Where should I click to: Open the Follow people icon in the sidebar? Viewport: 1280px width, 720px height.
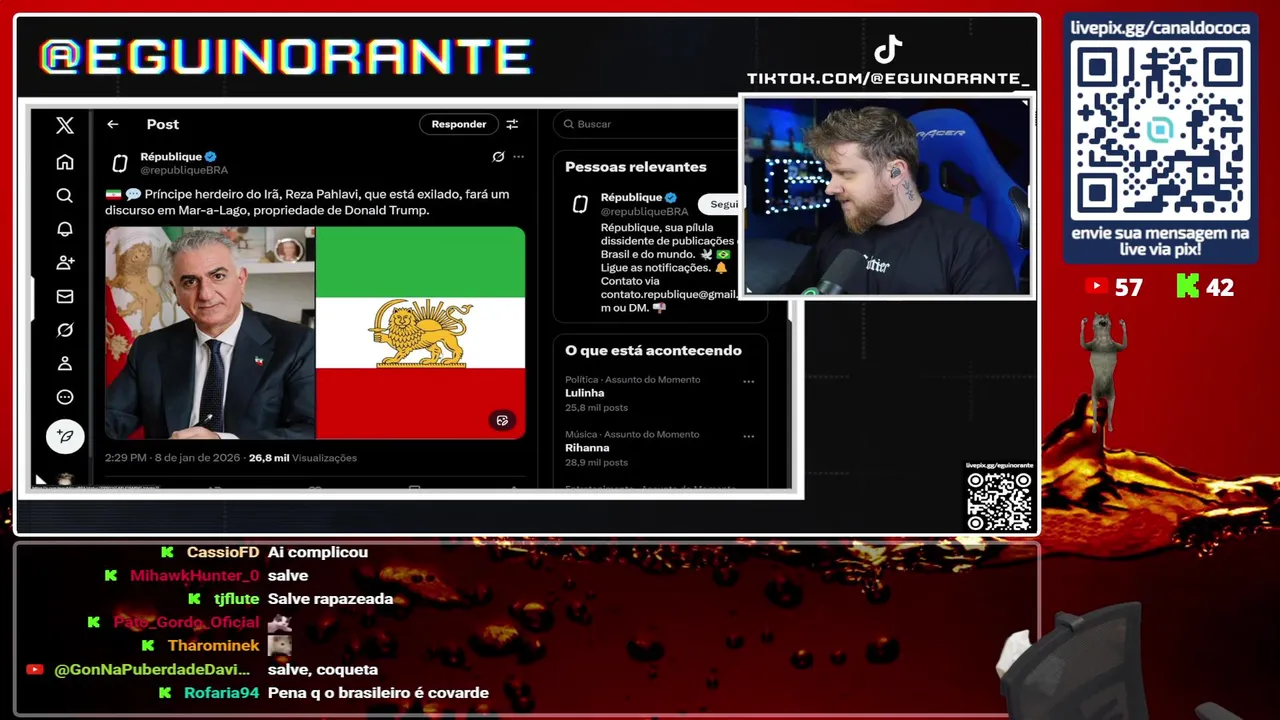(65, 262)
